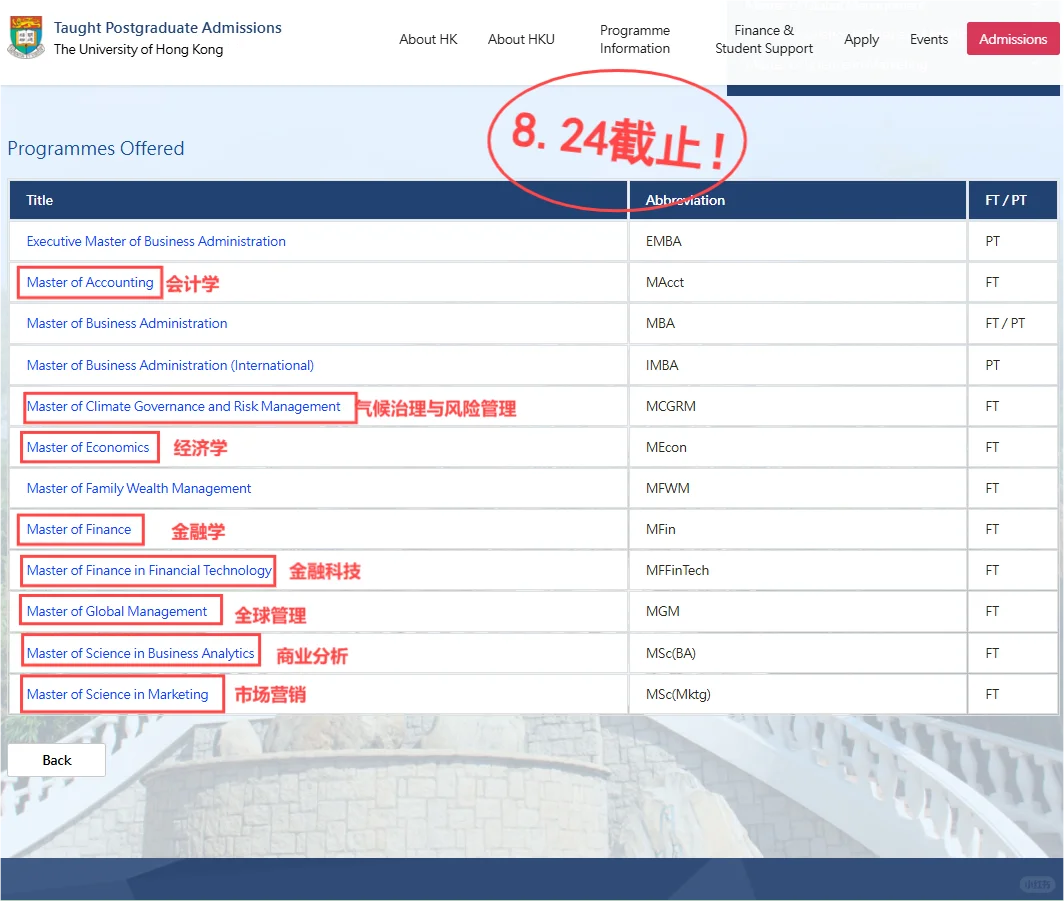Click the Programmes Offered heading
Viewport: 1064px width, 901px height.
coord(96,148)
